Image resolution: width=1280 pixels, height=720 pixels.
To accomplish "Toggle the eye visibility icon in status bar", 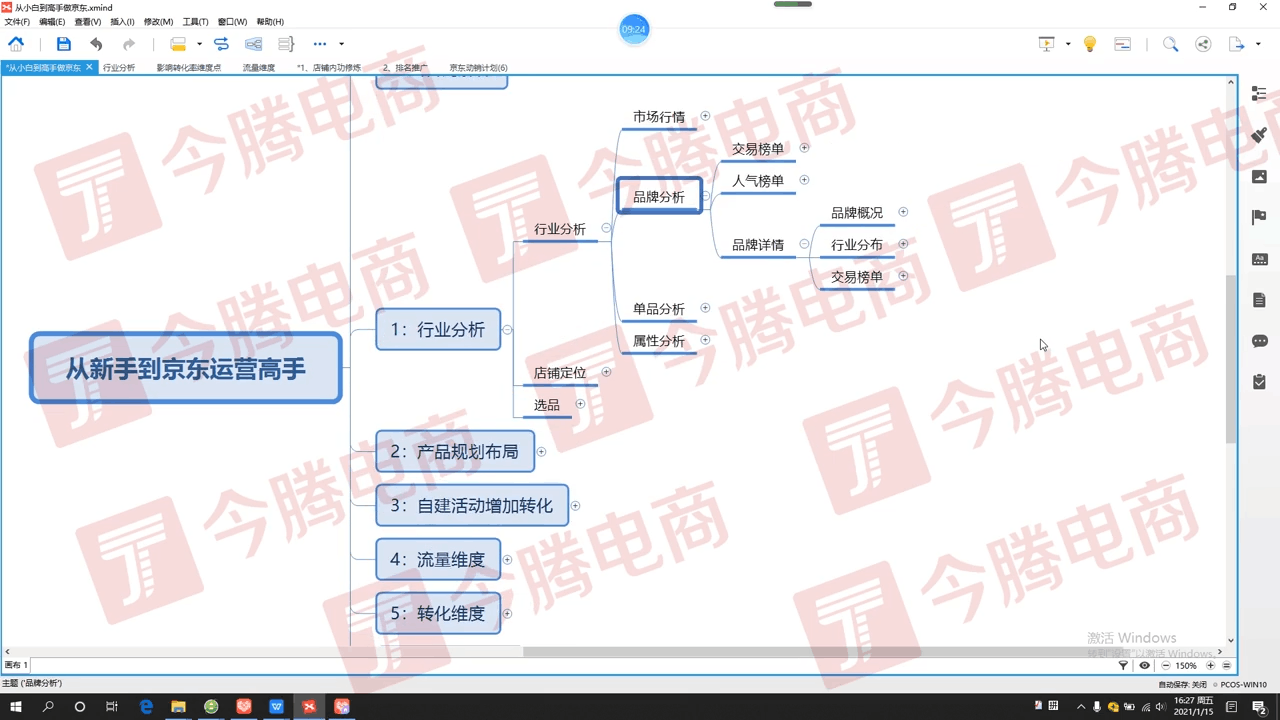I will 1145,665.
